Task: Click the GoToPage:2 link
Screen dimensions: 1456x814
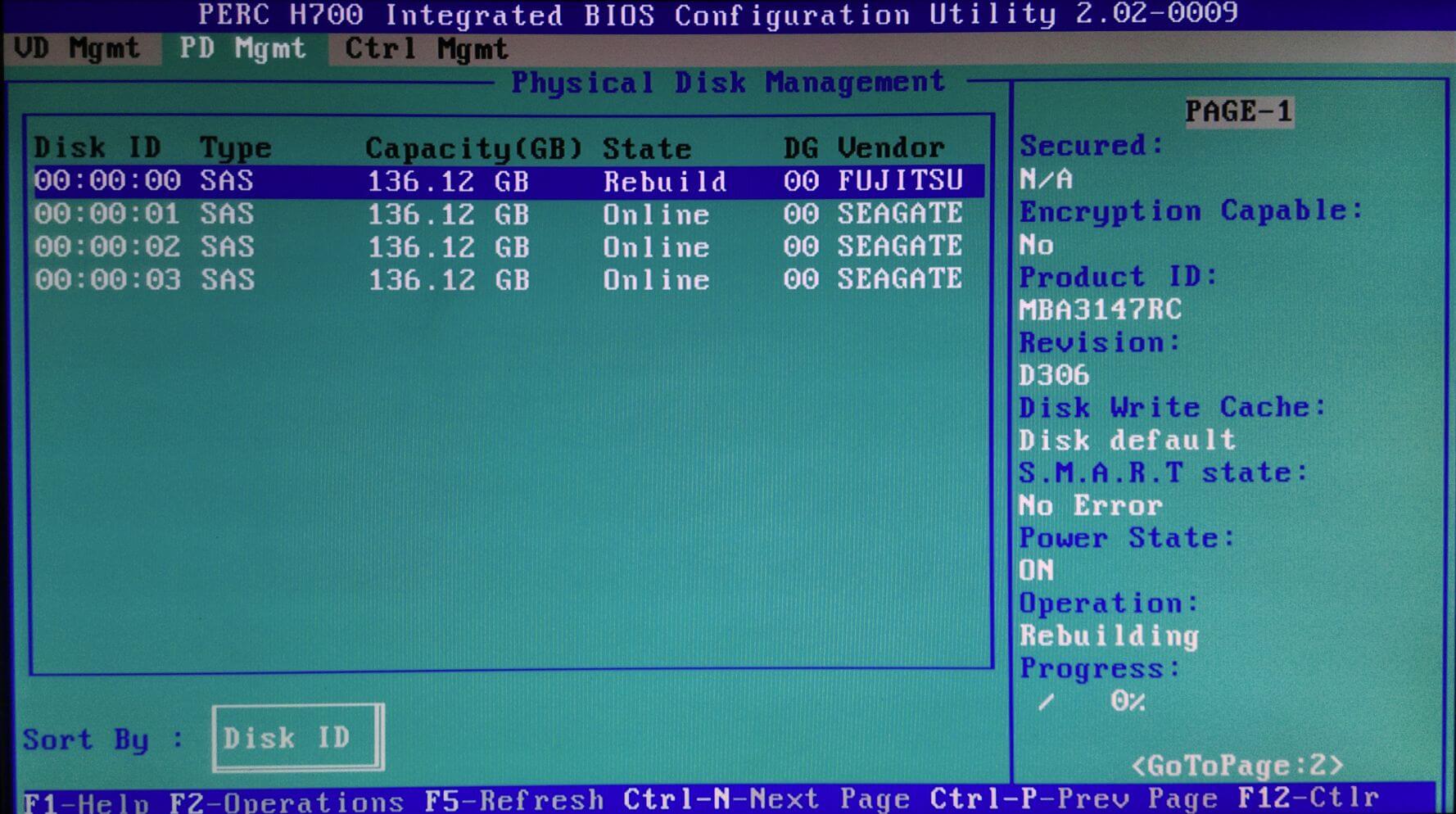Action: (x=1237, y=765)
